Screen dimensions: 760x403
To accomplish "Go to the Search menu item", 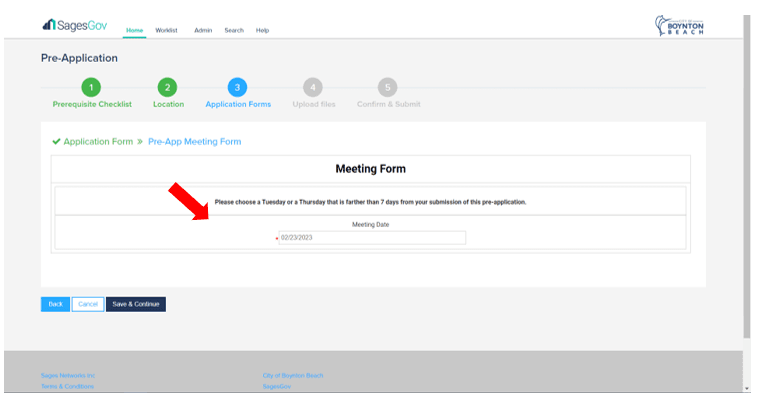I will (234, 31).
